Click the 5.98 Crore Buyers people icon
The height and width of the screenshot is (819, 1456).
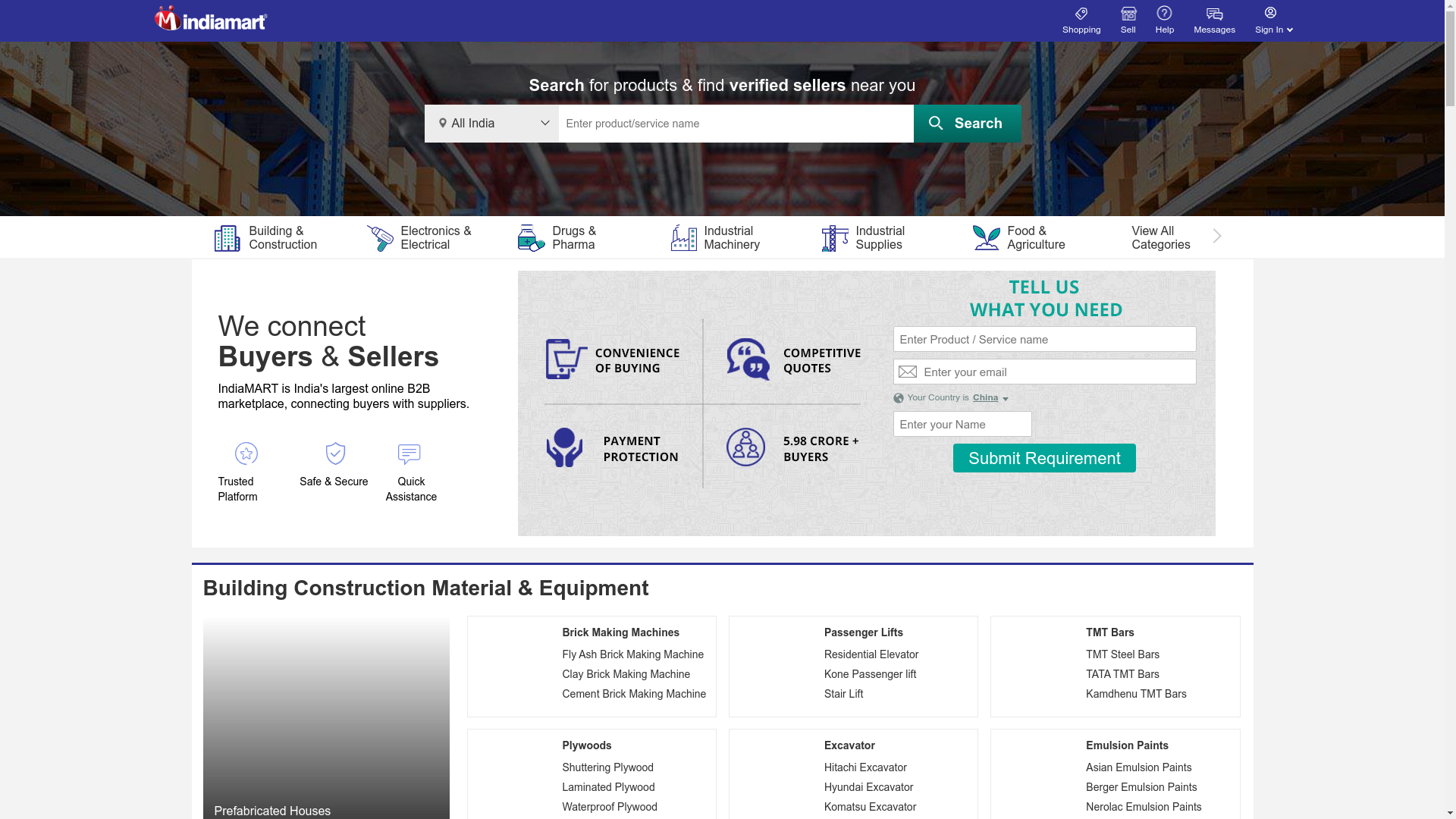point(745,447)
